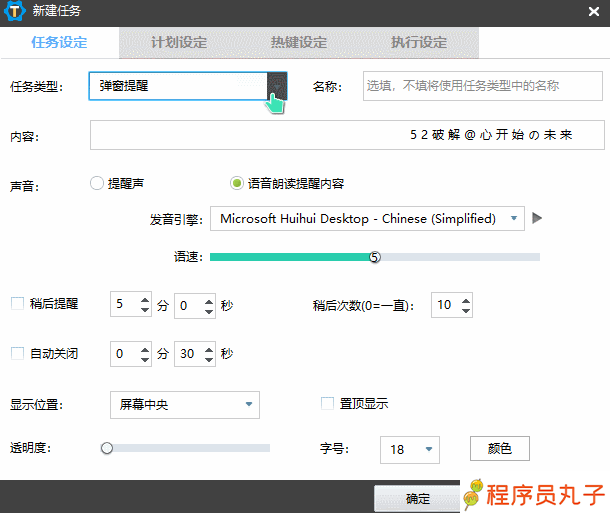Click the 语速 slider's unfilled track
610x513 pixels.
[x=460, y=257]
